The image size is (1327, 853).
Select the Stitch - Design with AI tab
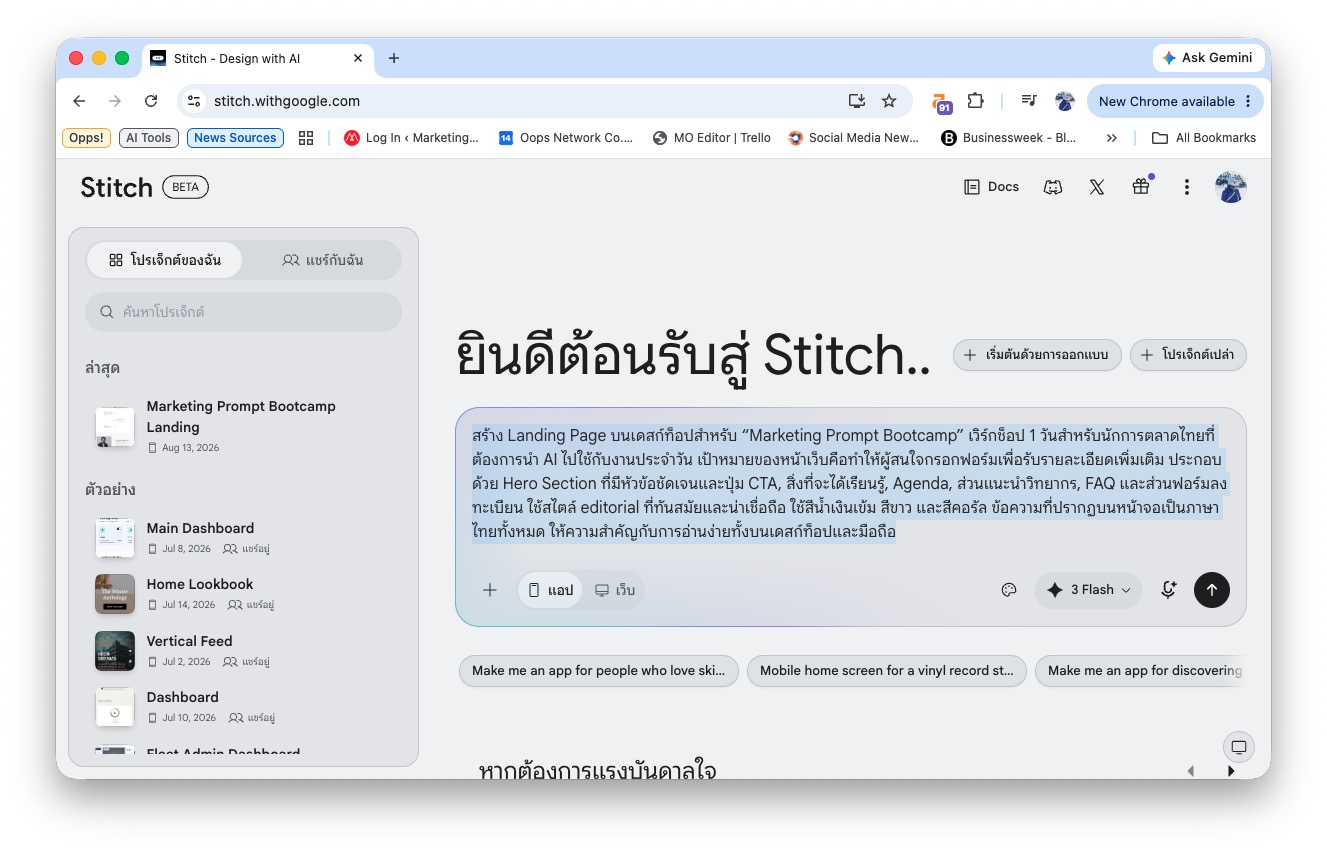click(257, 58)
